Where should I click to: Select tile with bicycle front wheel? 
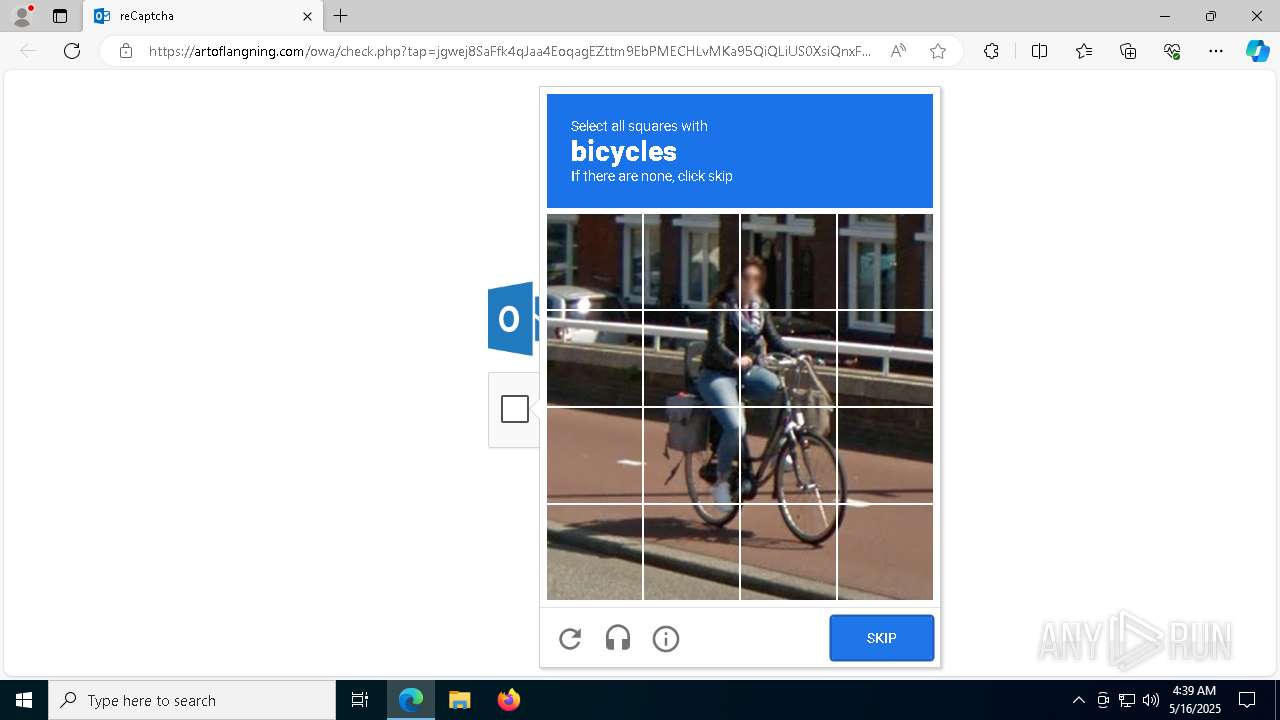tap(788, 456)
